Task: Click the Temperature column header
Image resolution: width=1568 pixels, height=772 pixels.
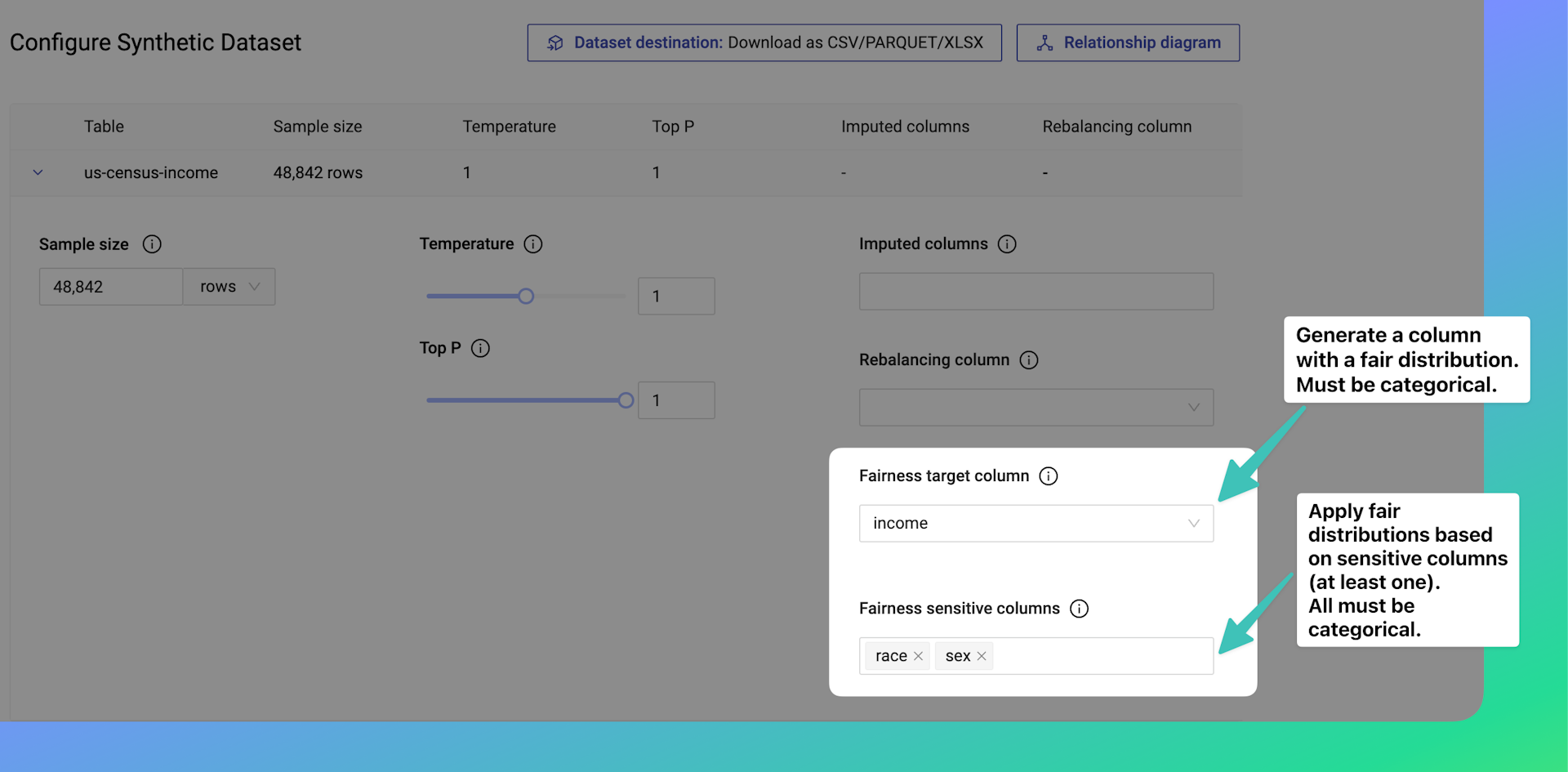Action: (509, 127)
